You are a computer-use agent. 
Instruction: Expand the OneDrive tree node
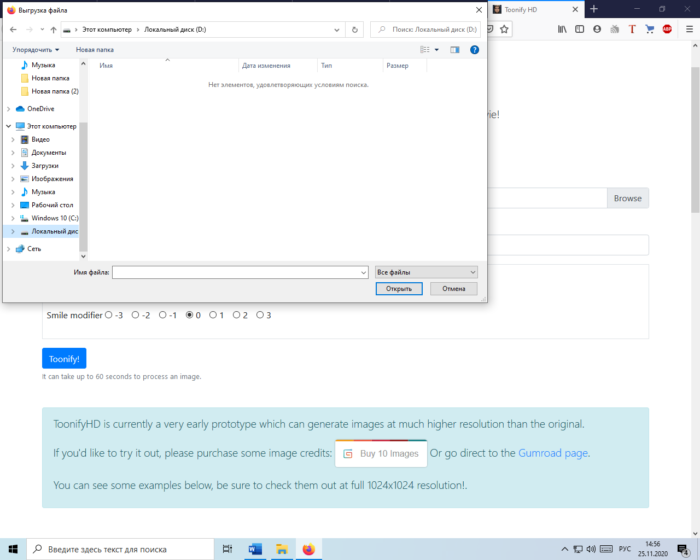click(x=9, y=108)
